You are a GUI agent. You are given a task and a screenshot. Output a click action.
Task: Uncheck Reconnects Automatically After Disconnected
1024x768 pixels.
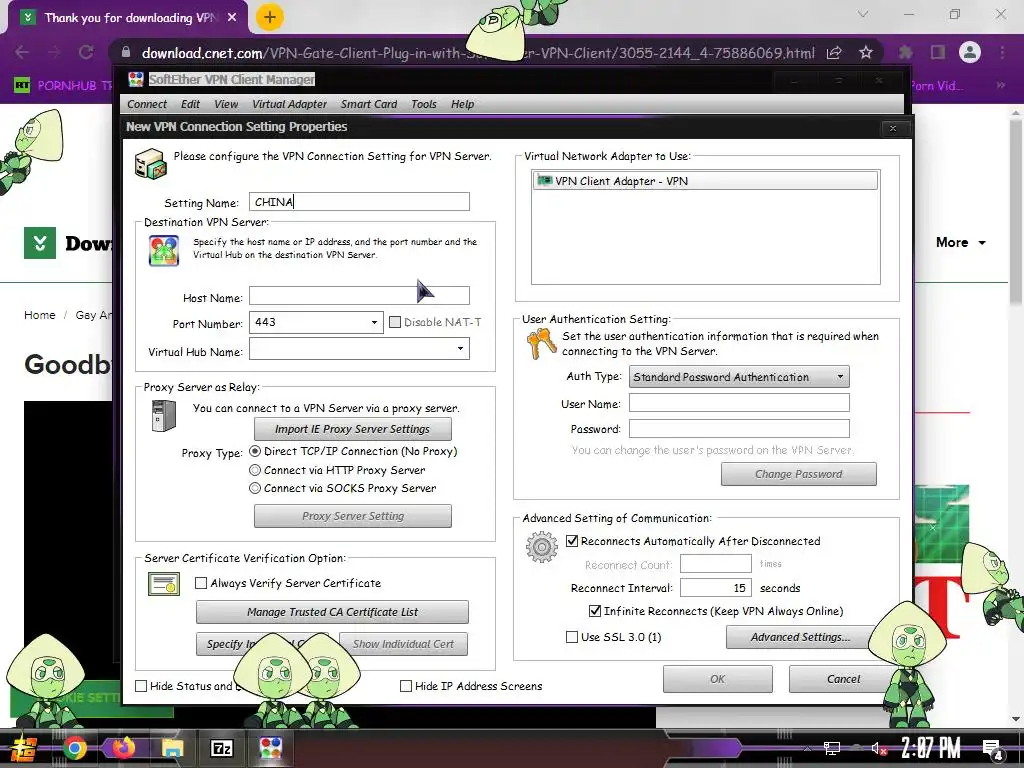(572, 541)
